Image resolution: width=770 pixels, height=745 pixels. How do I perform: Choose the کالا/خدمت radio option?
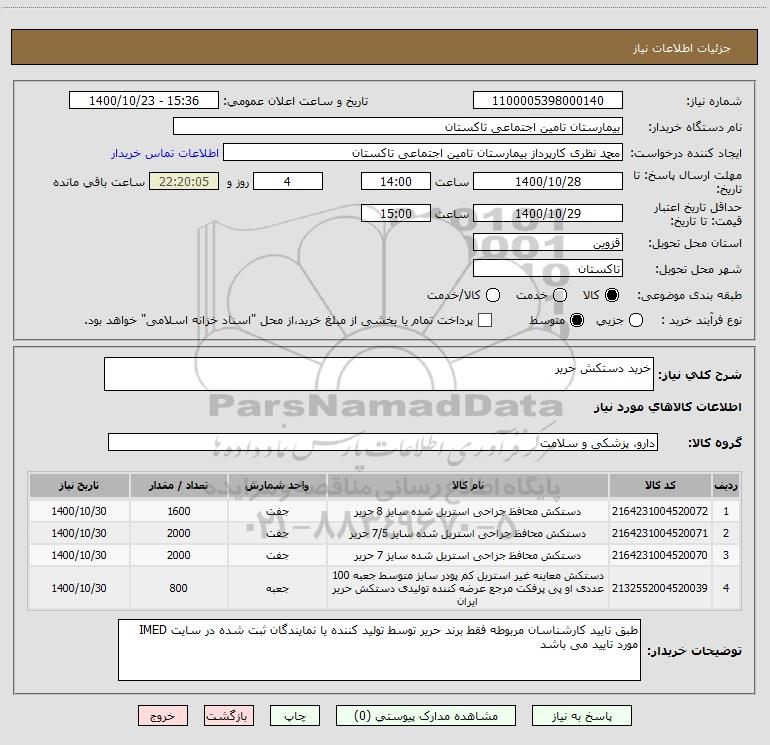point(493,295)
